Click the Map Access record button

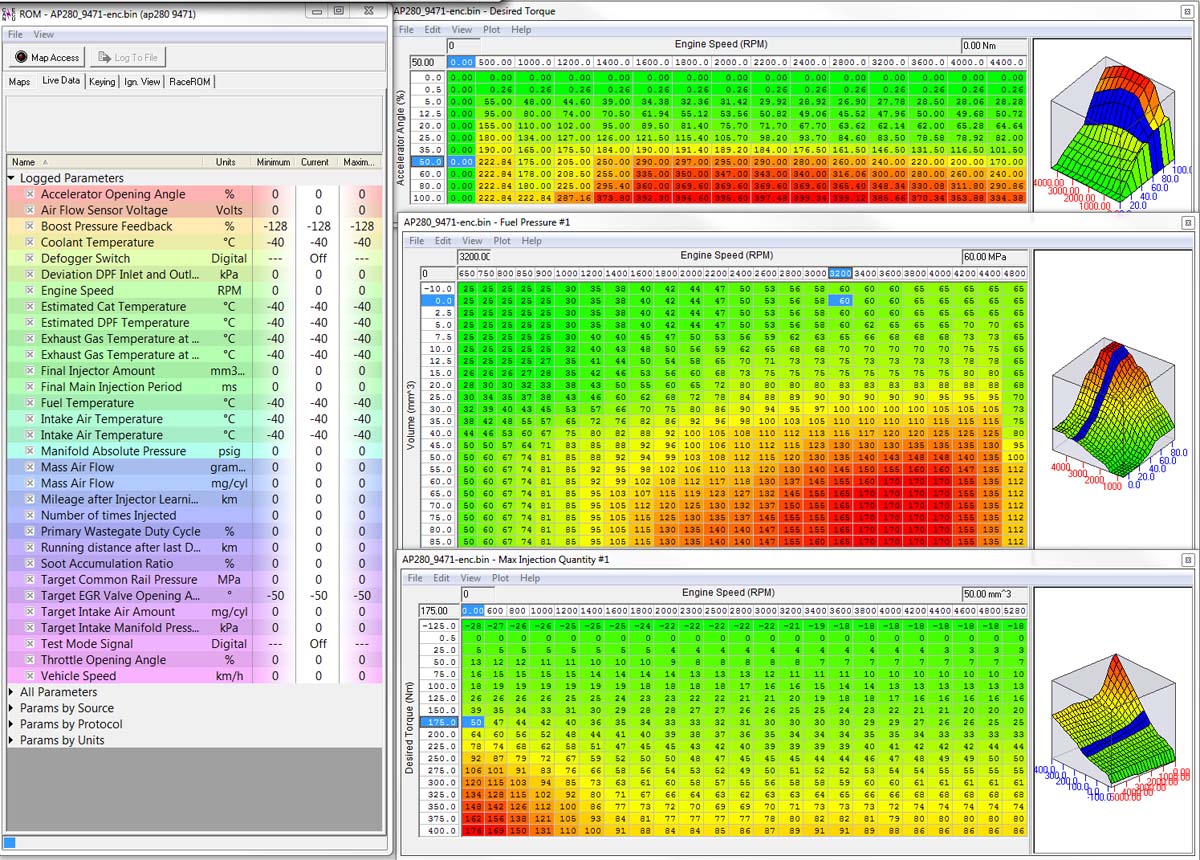click(x=21, y=58)
